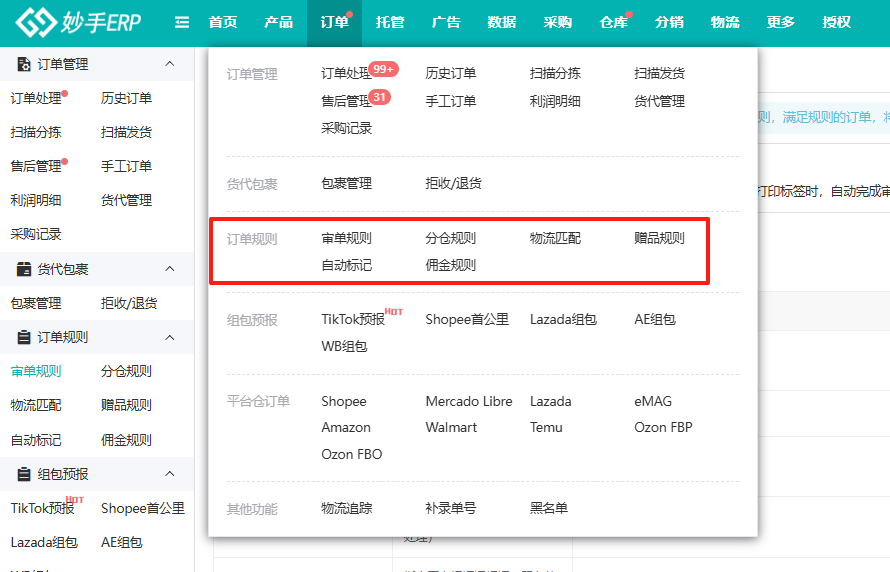Image resolution: width=890 pixels, height=572 pixels.
Task: Choose AE组包 in the dropdown panel
Action: pyautogui.click(x=655, y=319)
